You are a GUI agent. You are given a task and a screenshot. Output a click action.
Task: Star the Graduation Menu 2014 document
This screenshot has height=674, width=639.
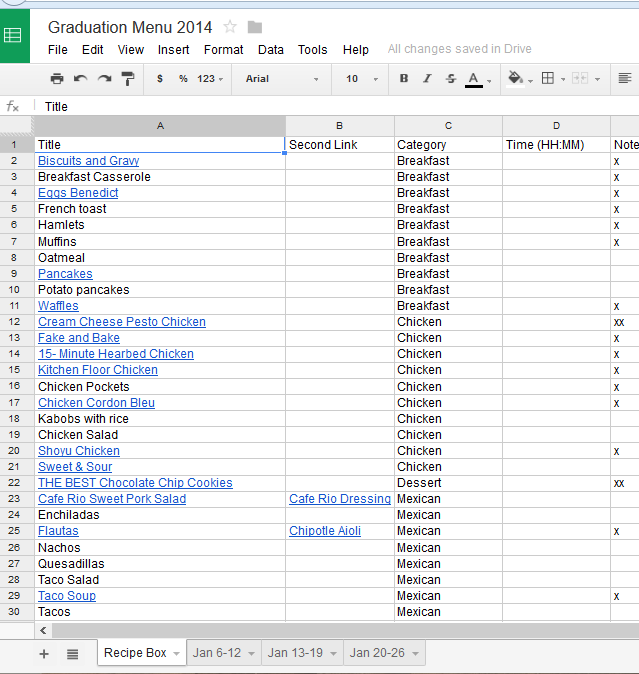click(230, 27)
